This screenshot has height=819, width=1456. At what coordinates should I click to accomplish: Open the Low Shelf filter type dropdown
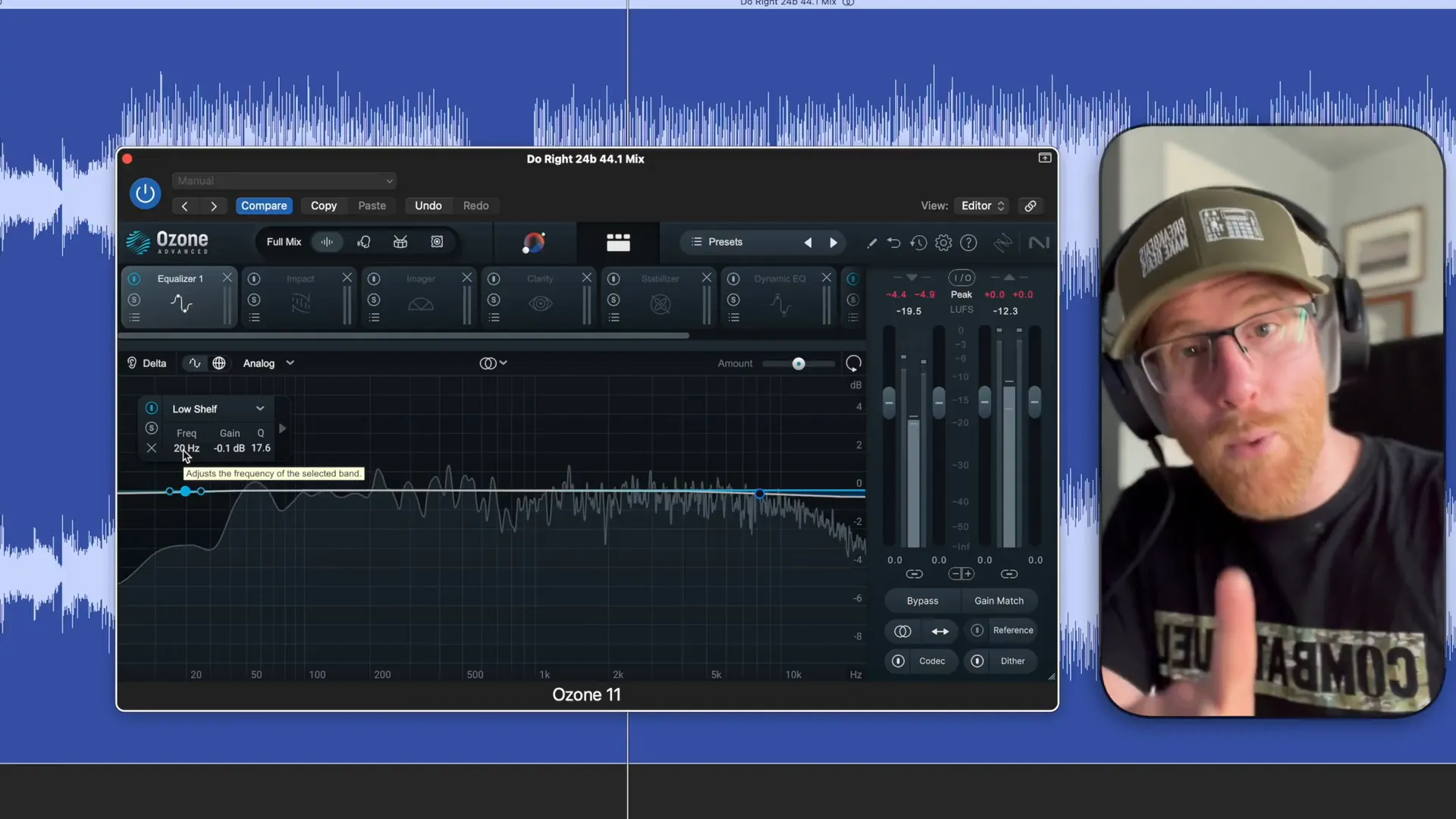click(218, 409)
